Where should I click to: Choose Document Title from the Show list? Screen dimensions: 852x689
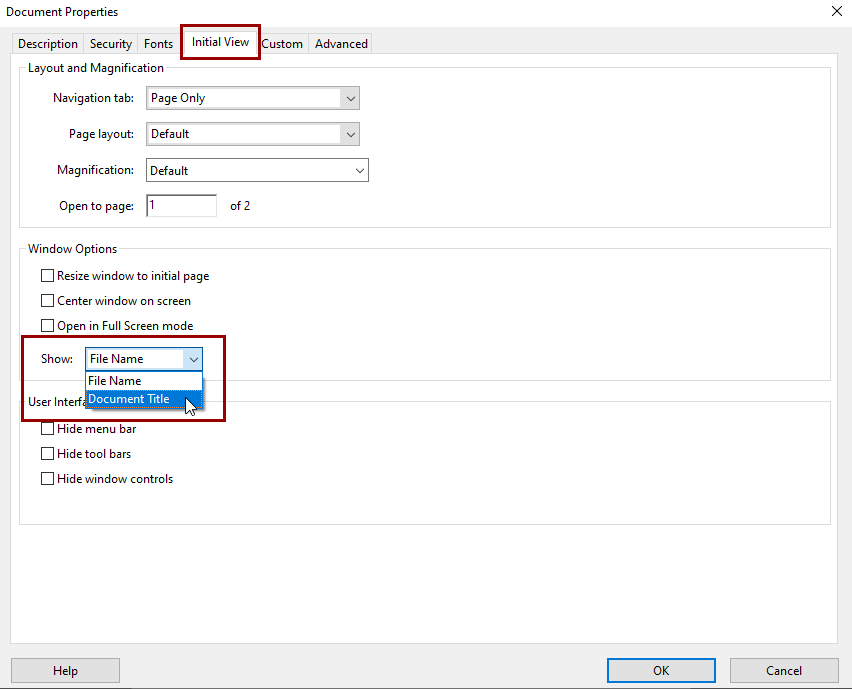click(144, 399)
